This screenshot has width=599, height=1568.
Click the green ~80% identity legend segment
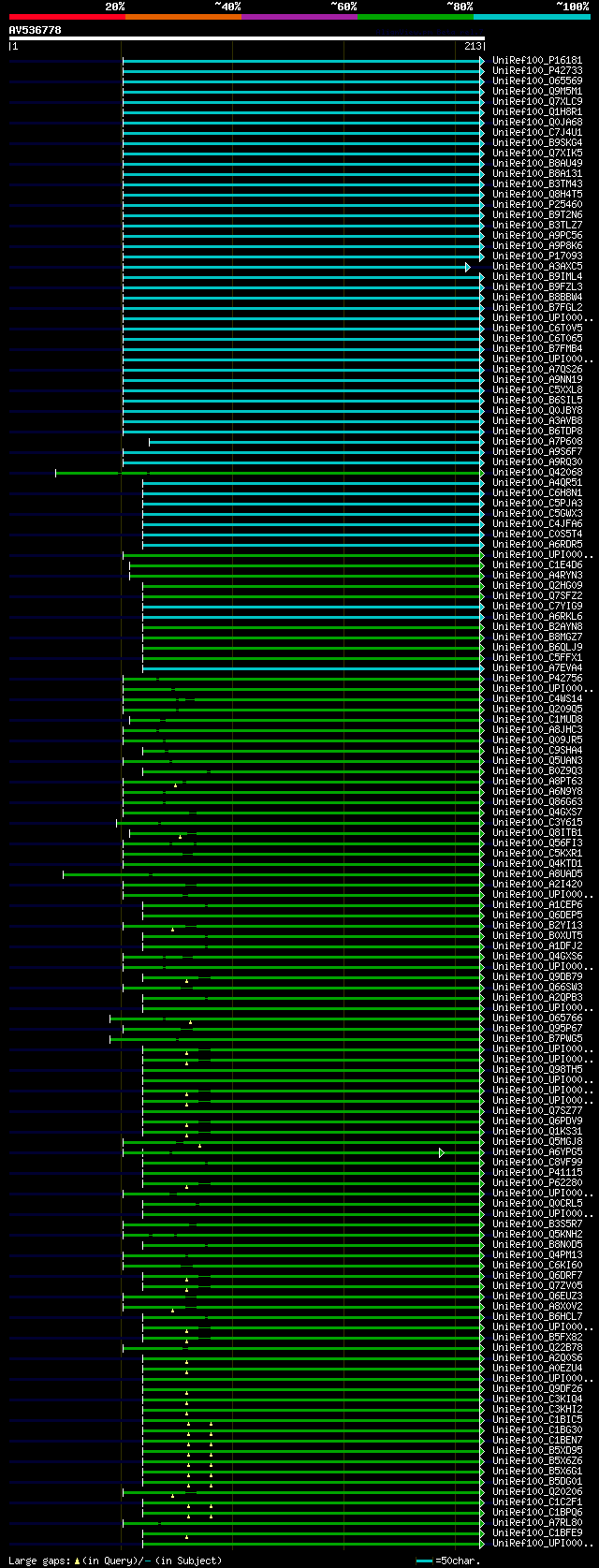point(415,17)
